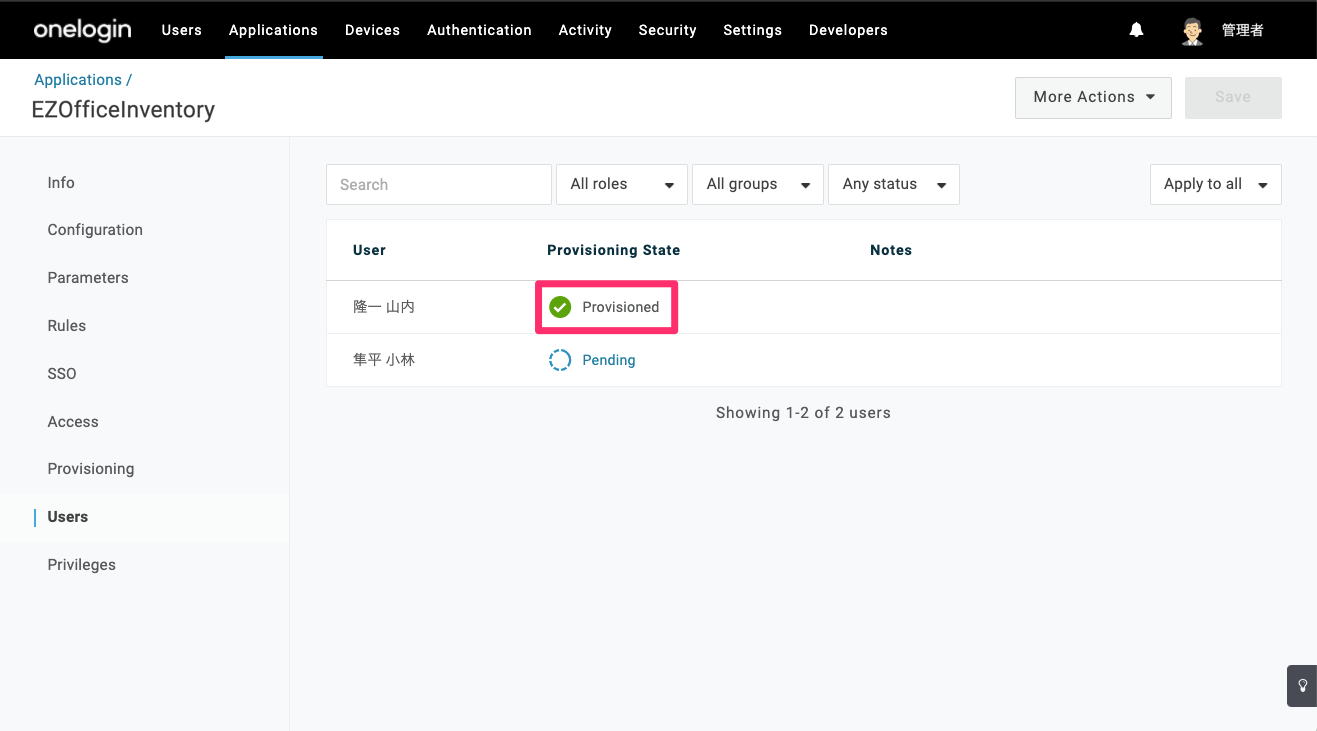Screen dimensions: 1317x731
Task: Open the Security top menu
Action: (667, 30)
